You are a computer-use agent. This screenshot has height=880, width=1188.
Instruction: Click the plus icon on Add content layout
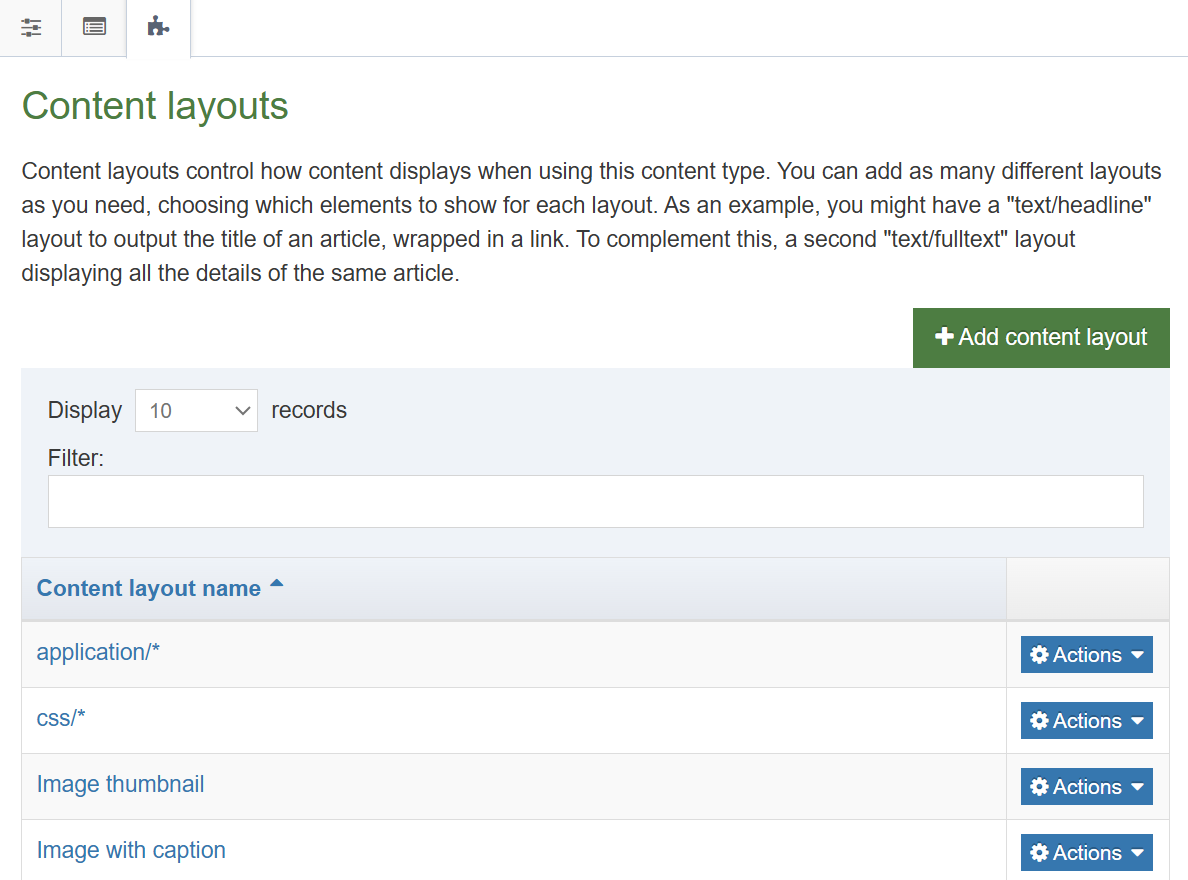(946, 337)
